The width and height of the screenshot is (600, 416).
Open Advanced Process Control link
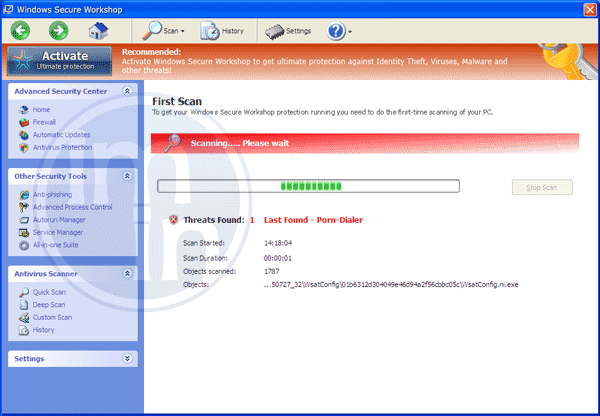pyautogui.click(x=72, y=207)
